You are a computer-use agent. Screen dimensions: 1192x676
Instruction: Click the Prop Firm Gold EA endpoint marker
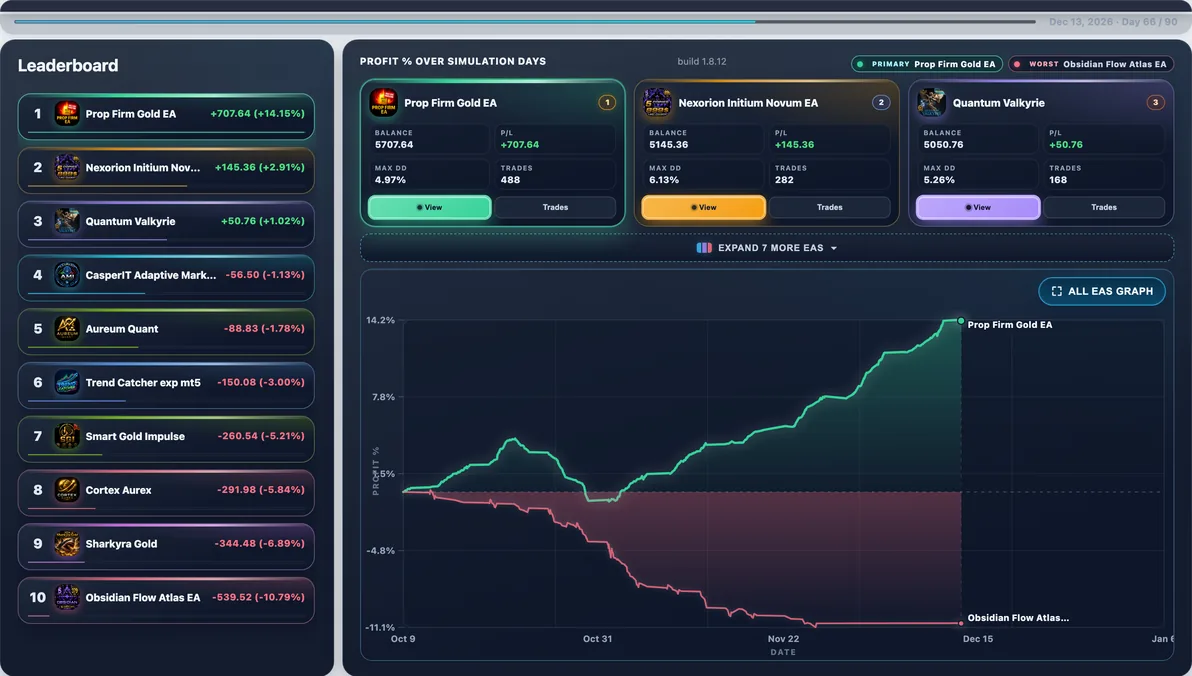click(961, 321)
